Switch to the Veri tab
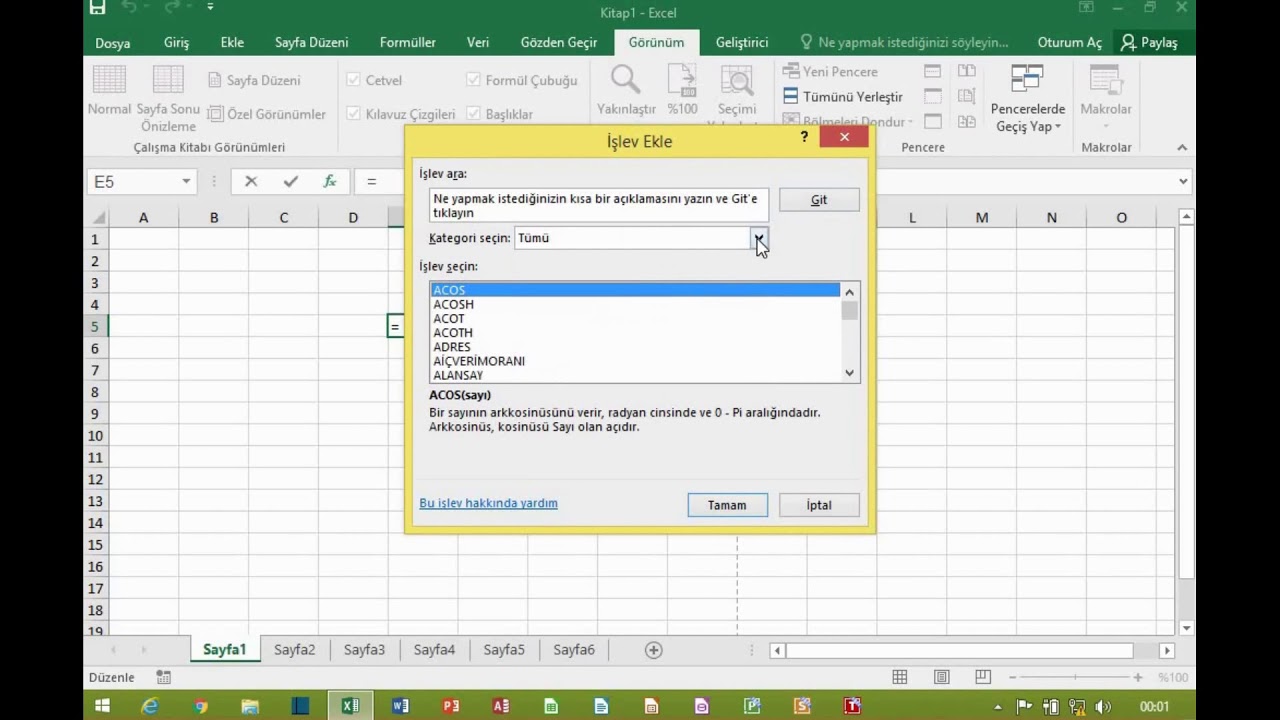 pyautogui.click(x=478, y=43)
